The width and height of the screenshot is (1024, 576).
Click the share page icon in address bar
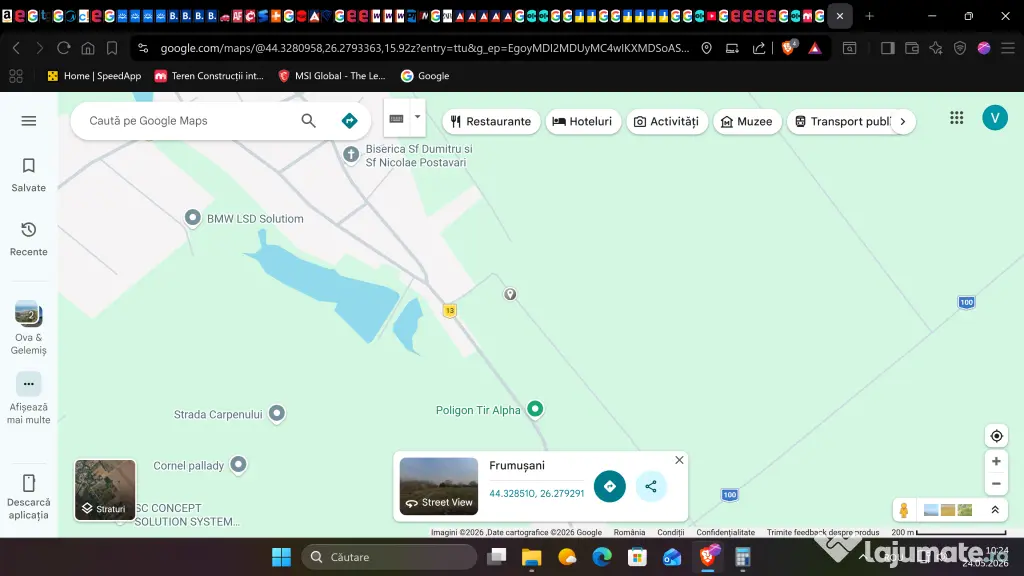pyautogui.click(x=759, y=48)
